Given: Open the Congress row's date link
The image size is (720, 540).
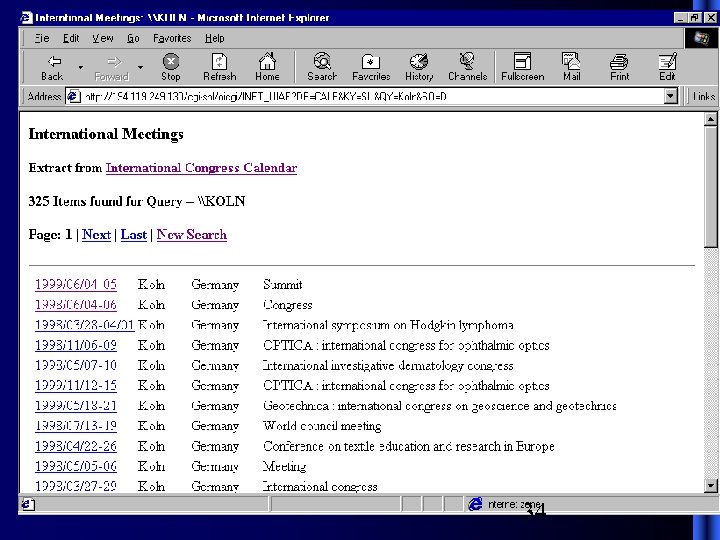Looking at the screenshot, I should tap(76, 305).
